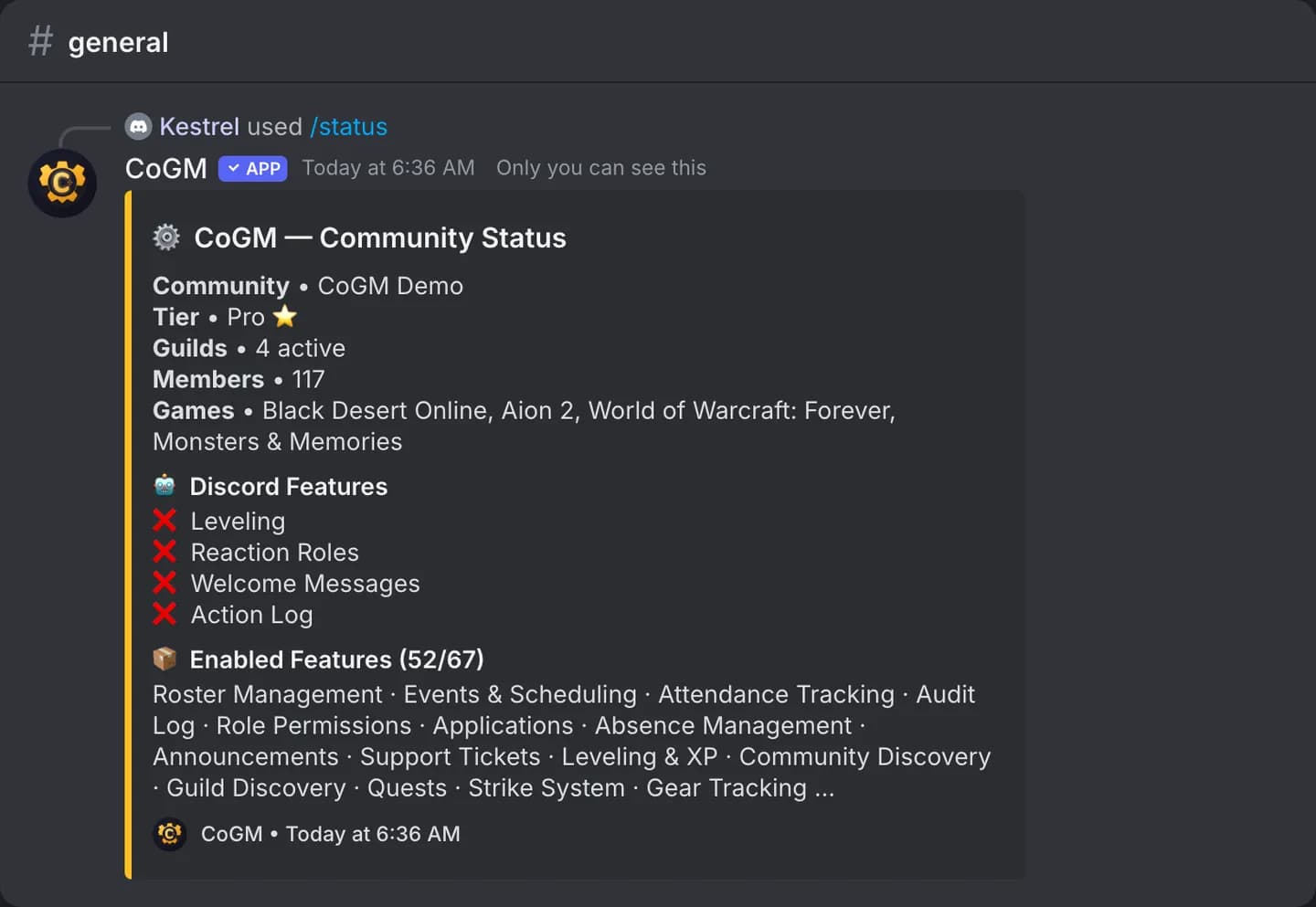Click the 'Only you can see this' notice
1316x907 pixels.
(x=601, y=168)
